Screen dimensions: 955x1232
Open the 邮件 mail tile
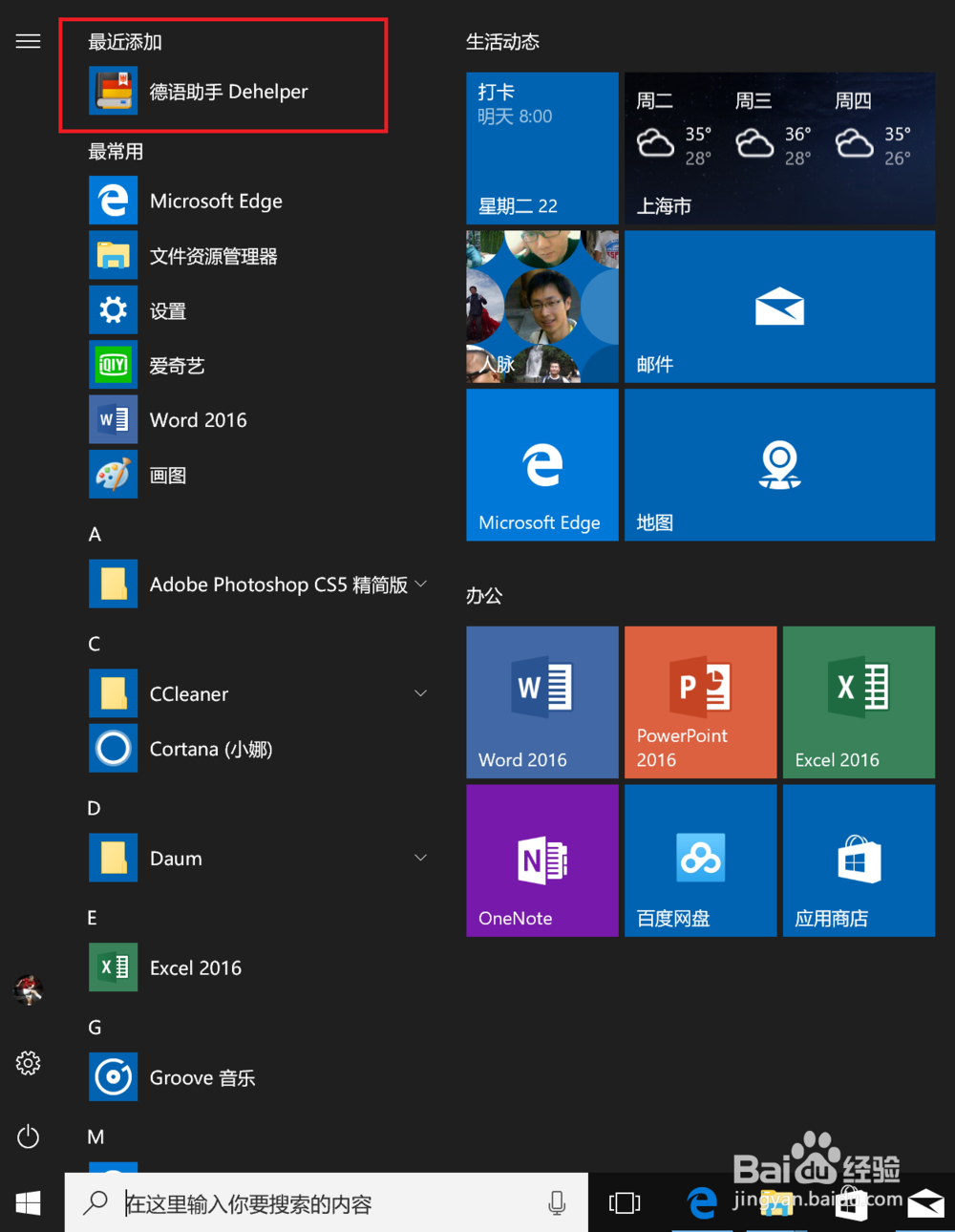point(779,307)
